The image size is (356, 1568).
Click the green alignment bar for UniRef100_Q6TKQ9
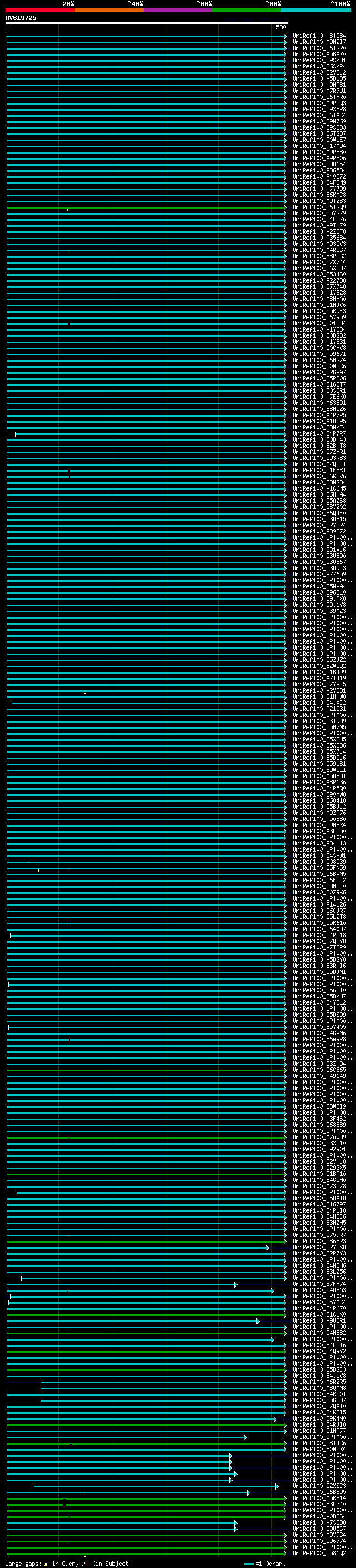coord(146,207)
